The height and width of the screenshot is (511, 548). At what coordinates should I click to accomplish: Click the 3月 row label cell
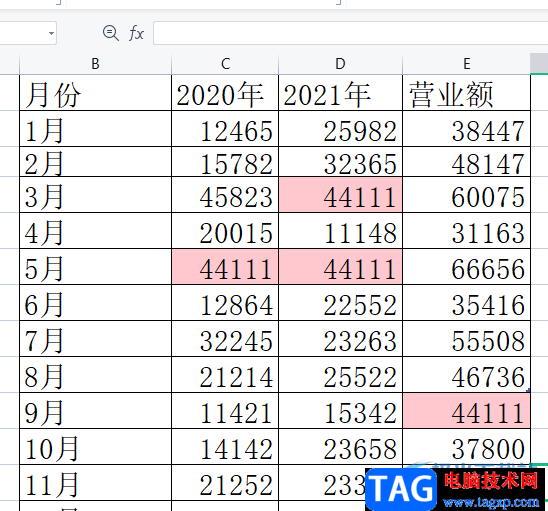[95, 195]
